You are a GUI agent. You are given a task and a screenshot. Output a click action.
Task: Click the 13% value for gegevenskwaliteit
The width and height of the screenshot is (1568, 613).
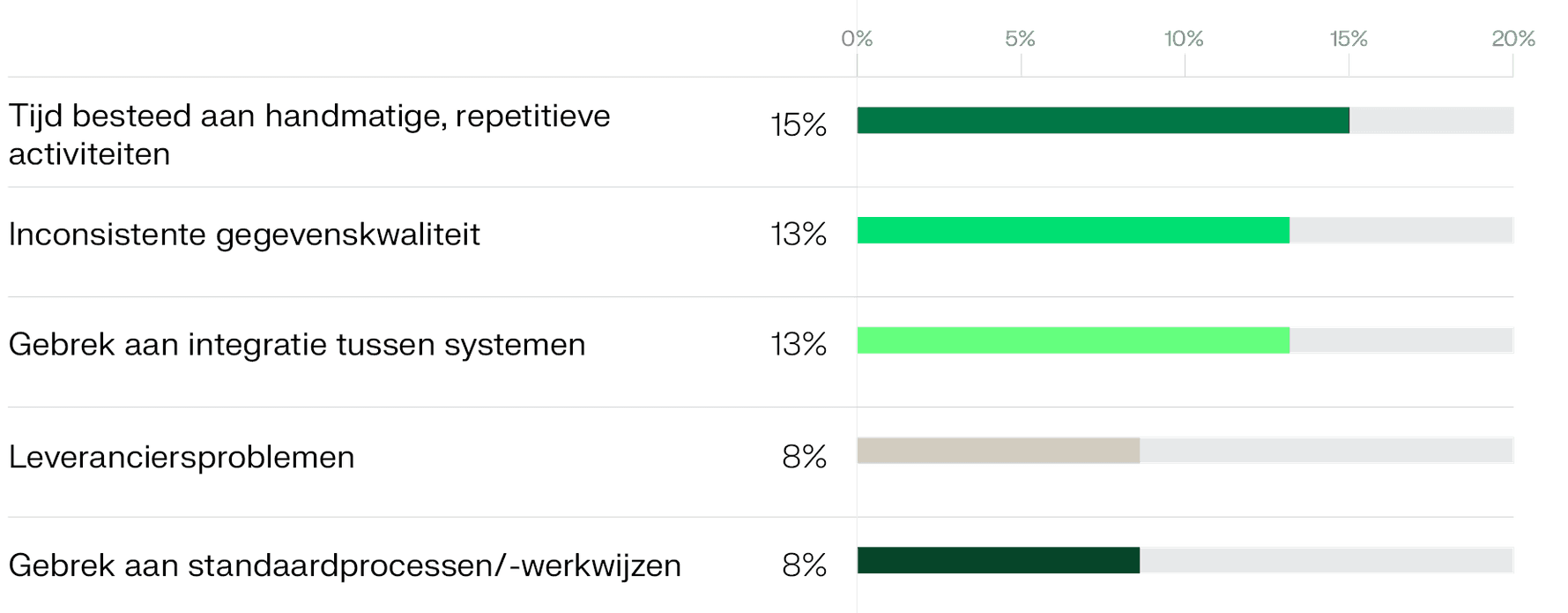click(x=799, y=235)
